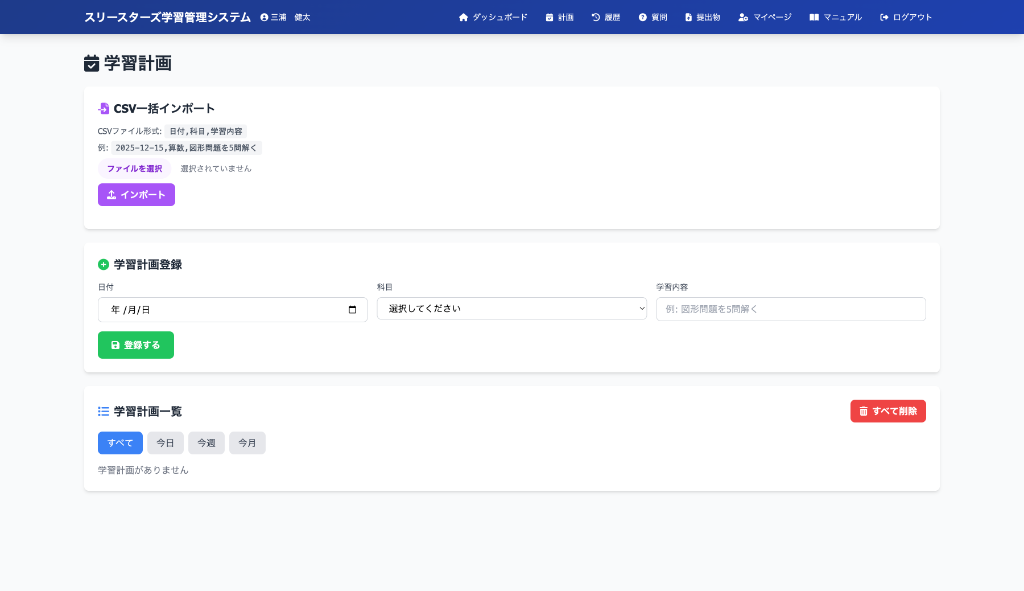
Task: Open the 履歴 history page
Action: pyautogui.click(x=606, y=17)
